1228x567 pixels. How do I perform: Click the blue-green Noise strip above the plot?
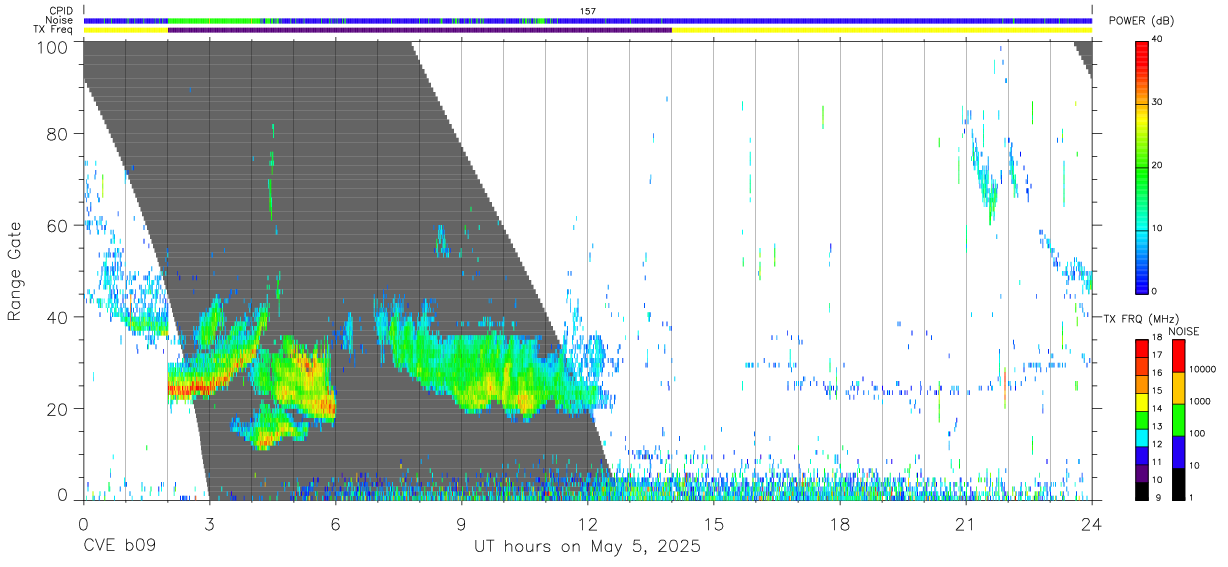(x=588, y=20)
